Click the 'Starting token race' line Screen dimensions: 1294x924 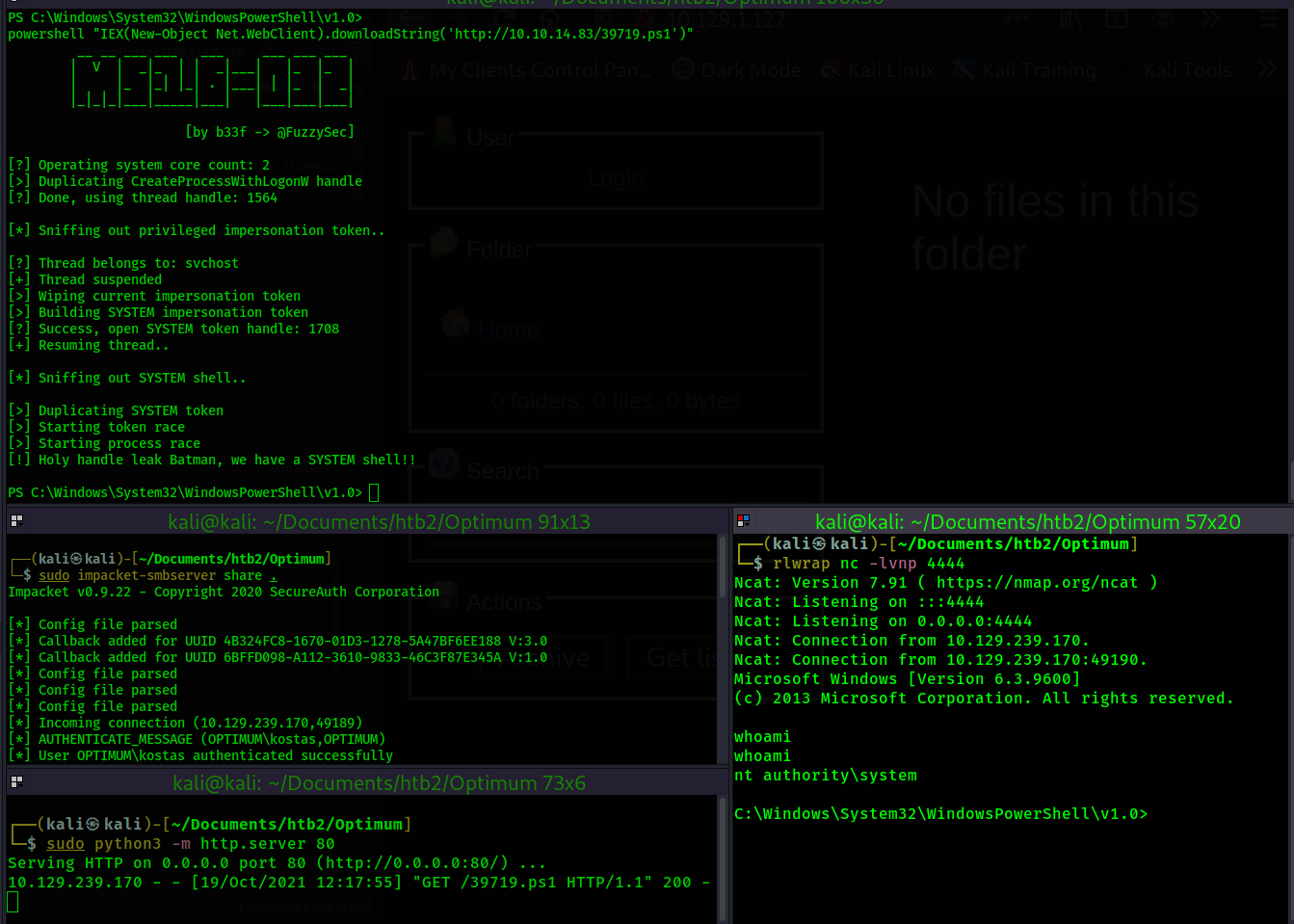pos(96,427)
